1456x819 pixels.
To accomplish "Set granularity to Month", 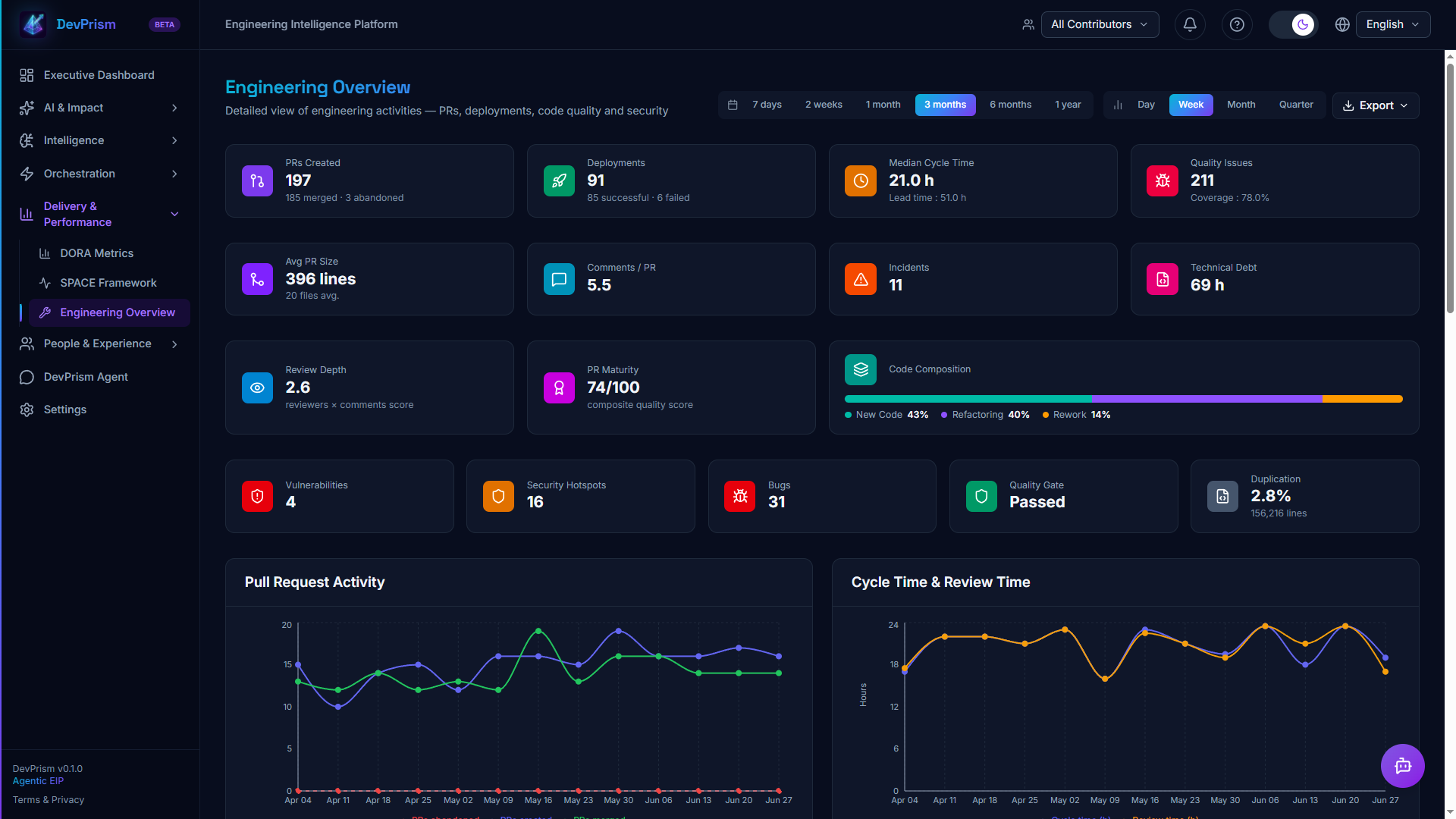I will tap(1241, 105).
